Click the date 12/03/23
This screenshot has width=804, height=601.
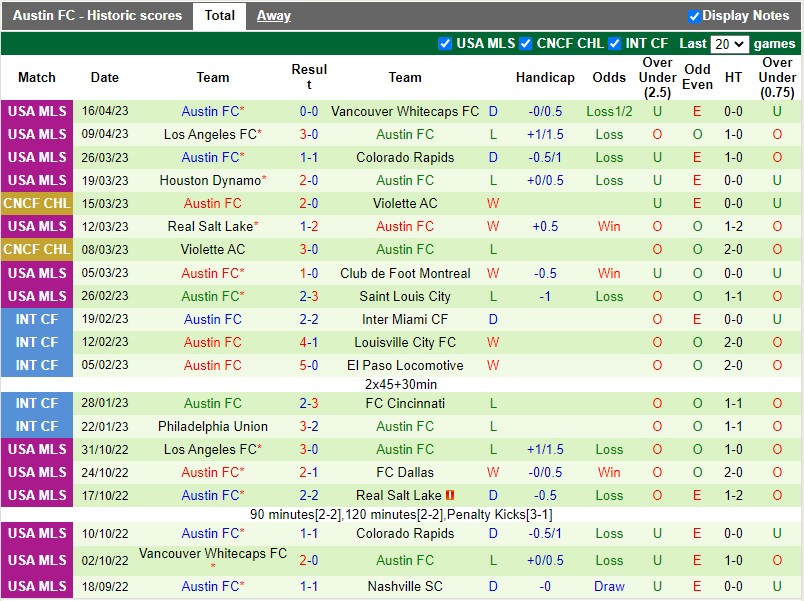(105, 227)
